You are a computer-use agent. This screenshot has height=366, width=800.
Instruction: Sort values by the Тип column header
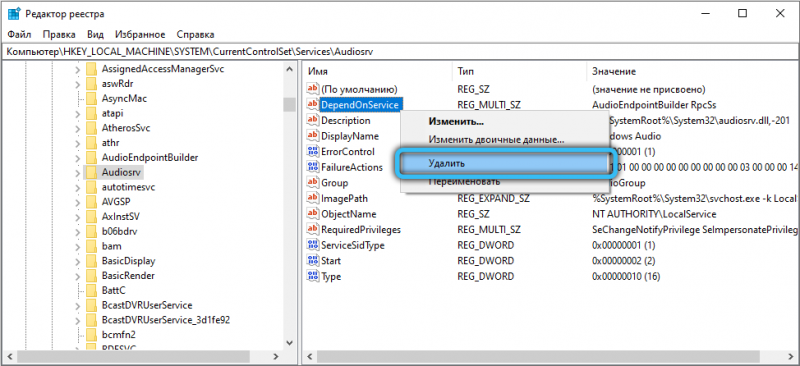pyautogui.click(x=519, y=71)
